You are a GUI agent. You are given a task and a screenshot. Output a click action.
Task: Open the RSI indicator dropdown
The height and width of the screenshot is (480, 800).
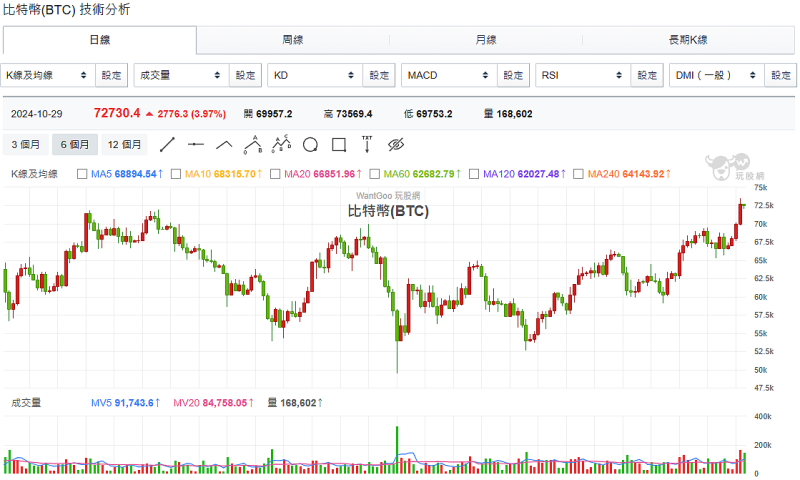coord(582,75)
